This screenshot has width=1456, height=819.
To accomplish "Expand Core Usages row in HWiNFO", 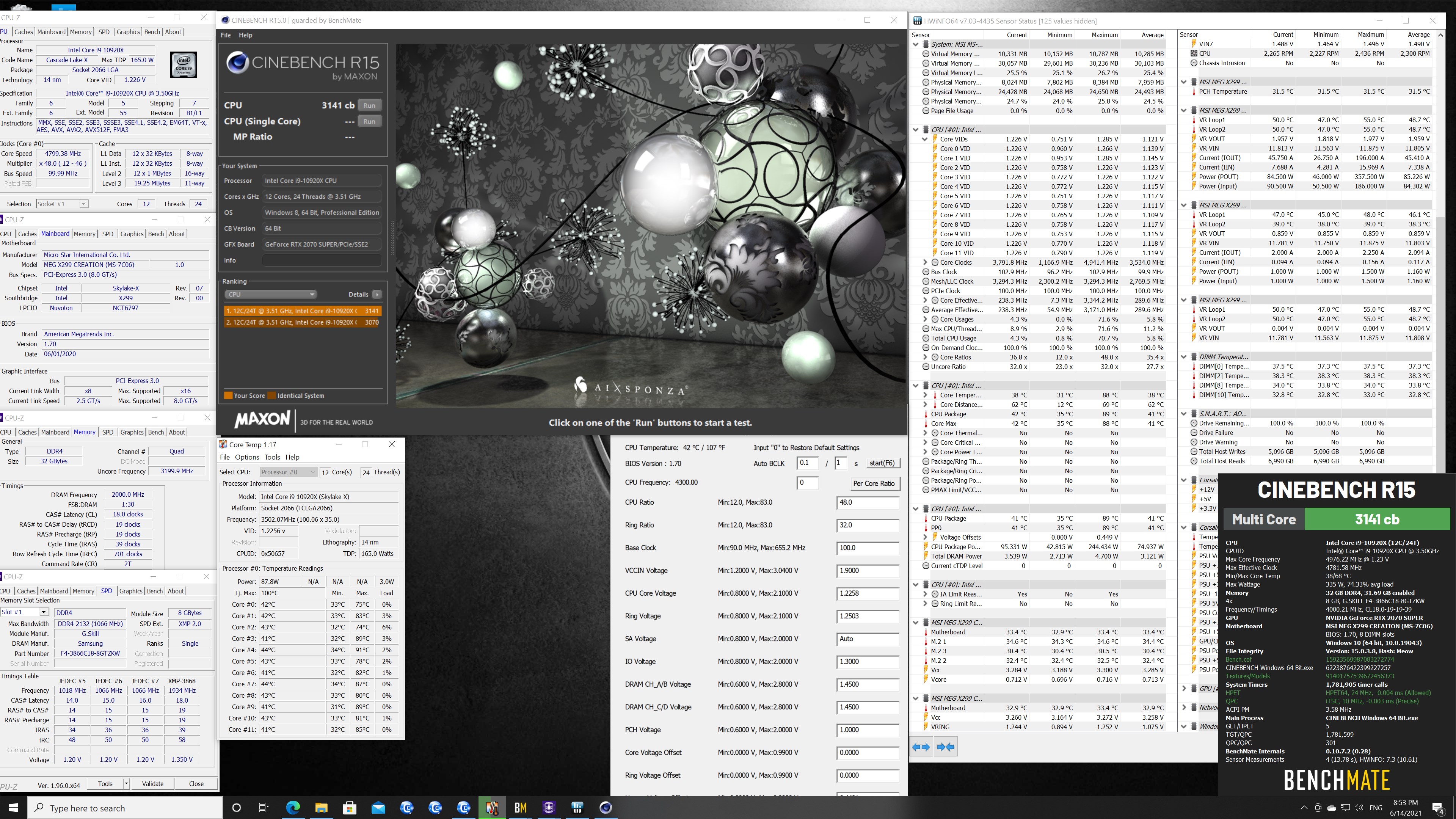I will point(925,319).
